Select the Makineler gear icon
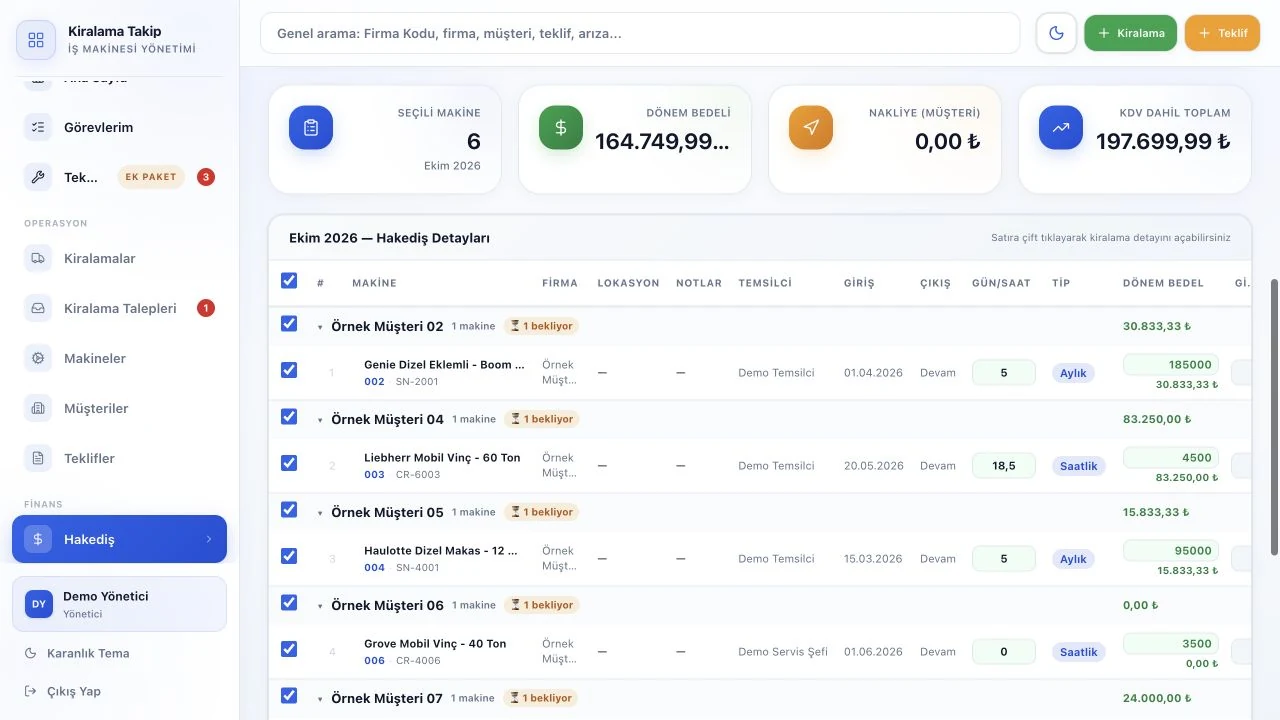Viewport: 1280px width, 720px height. click(x=38, y=358)
